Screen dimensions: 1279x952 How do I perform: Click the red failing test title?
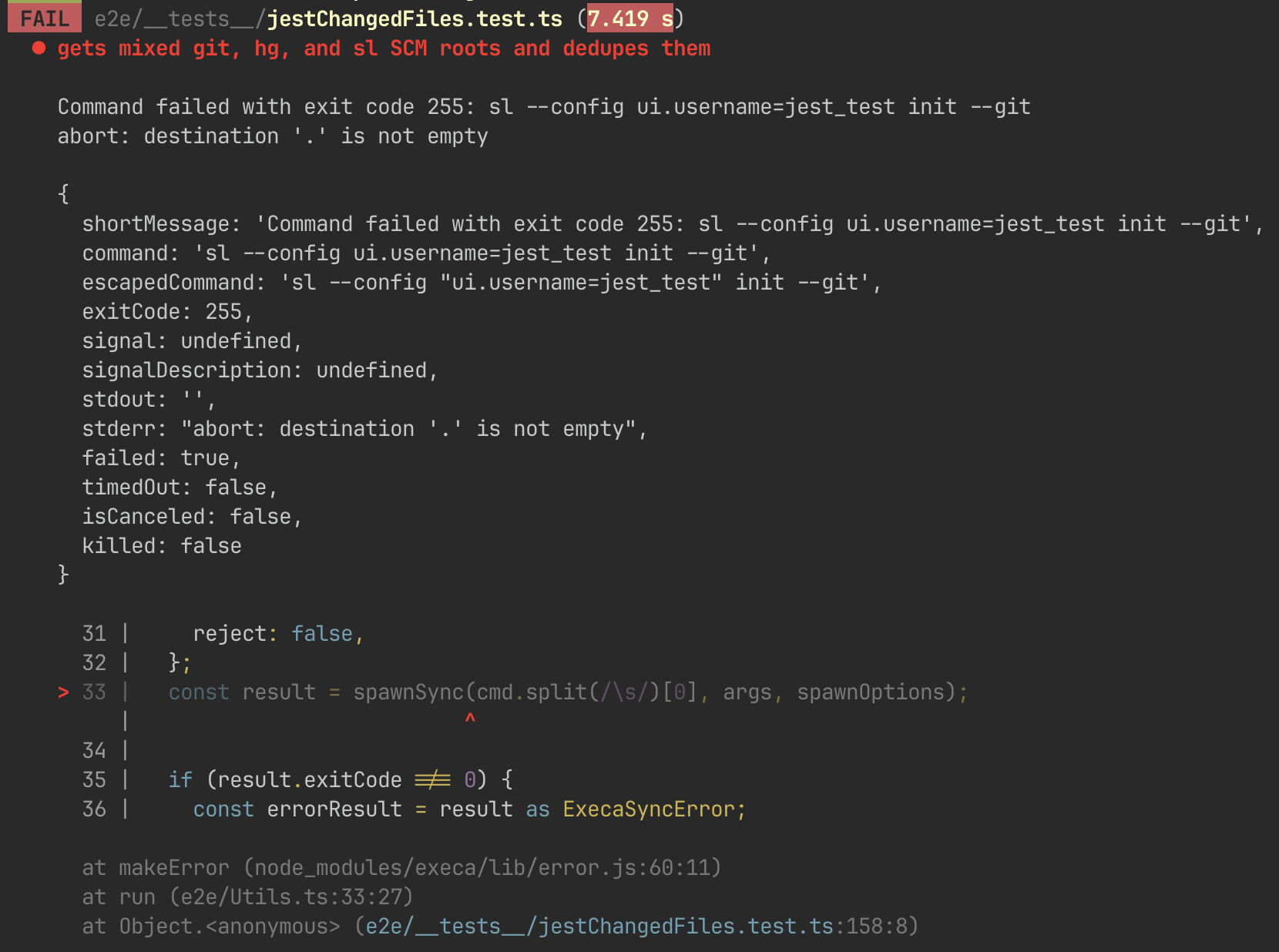[x=384, y=49]
